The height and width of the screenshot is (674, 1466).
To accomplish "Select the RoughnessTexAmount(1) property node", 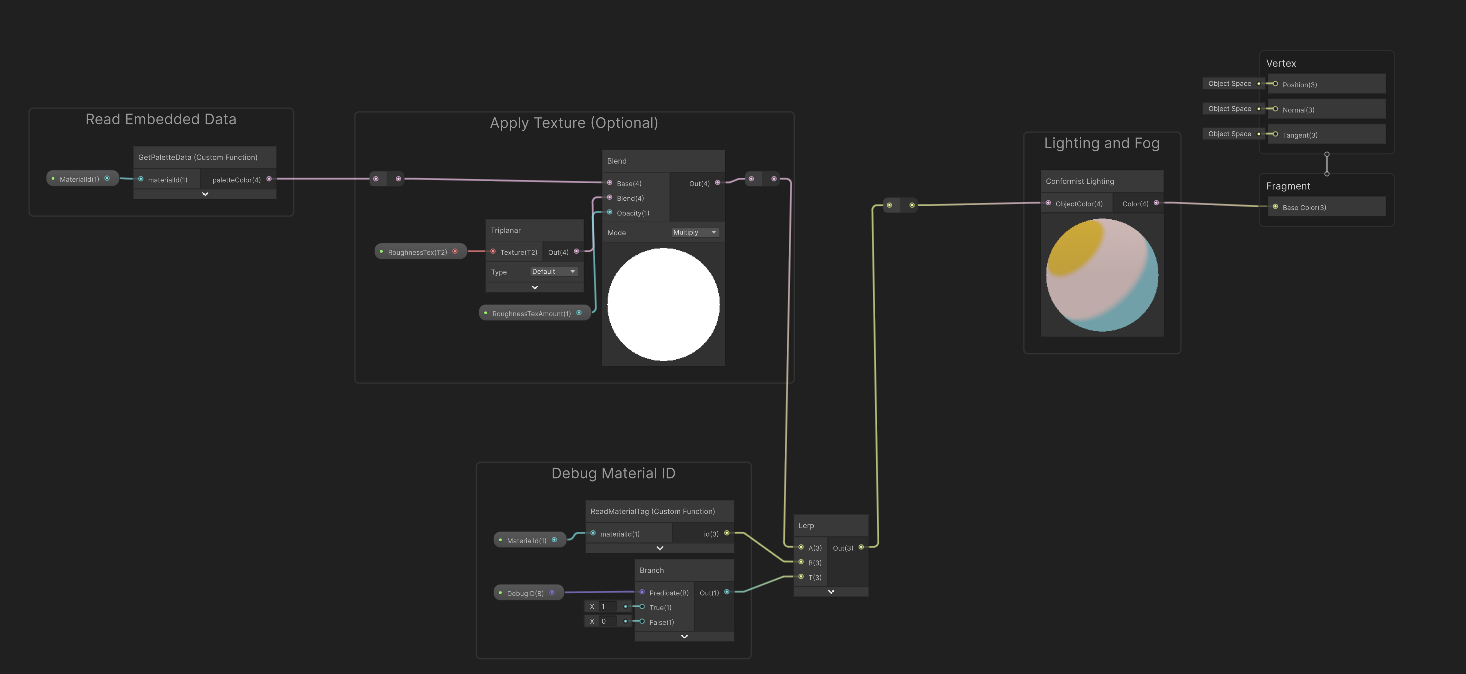I will [535, 313].
